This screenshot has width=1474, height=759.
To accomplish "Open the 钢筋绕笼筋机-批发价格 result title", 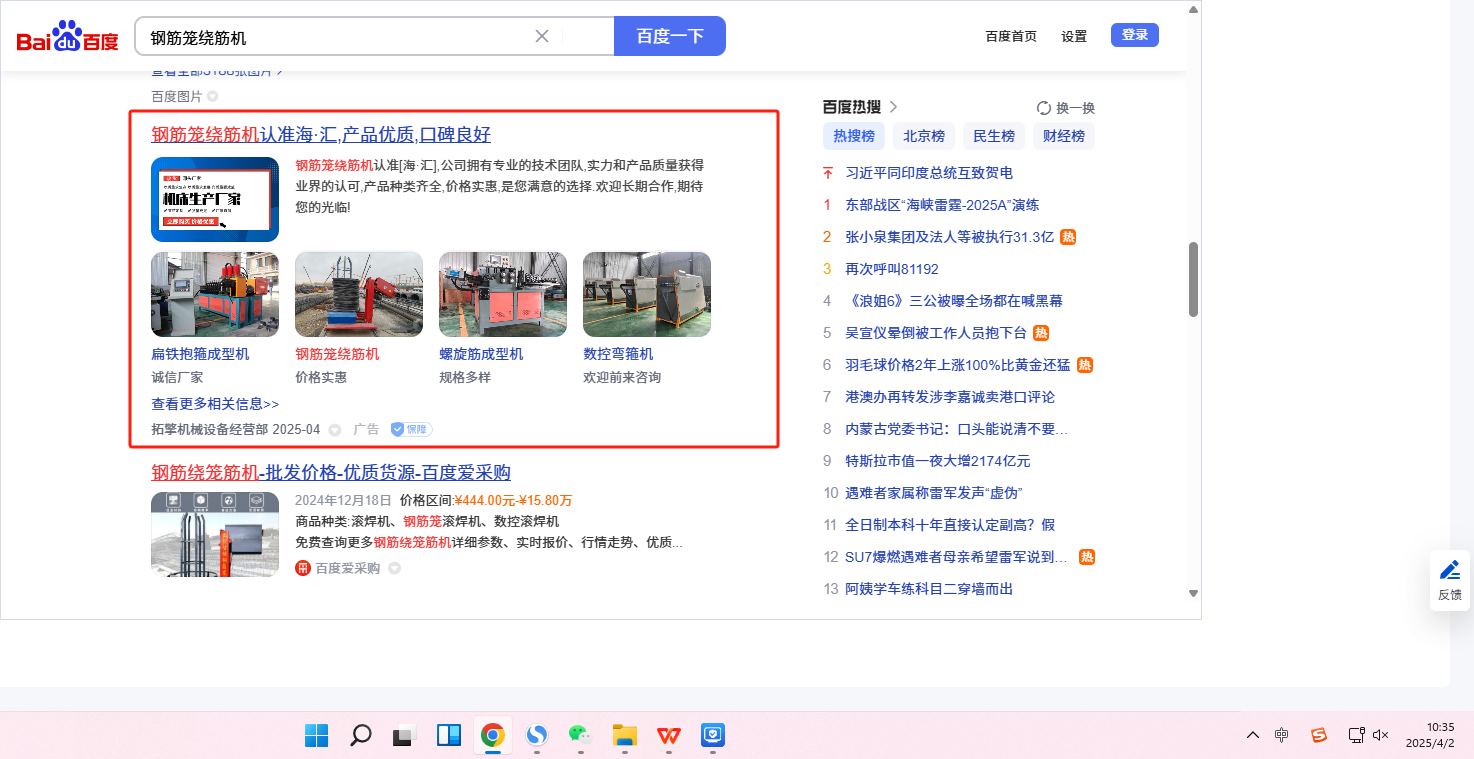I will coord(331,472).
